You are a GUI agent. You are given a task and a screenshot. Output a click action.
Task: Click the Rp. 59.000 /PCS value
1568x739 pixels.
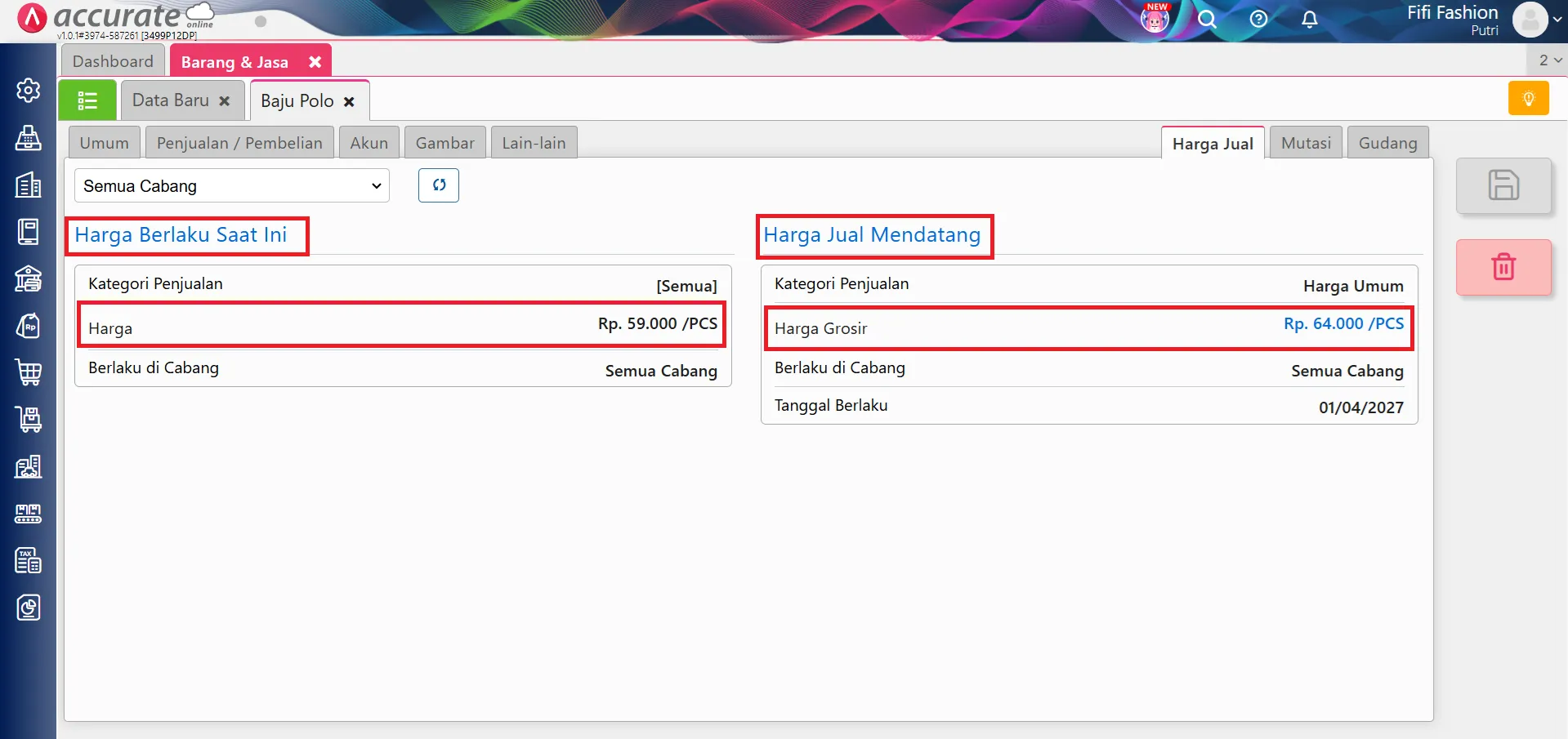658,323
